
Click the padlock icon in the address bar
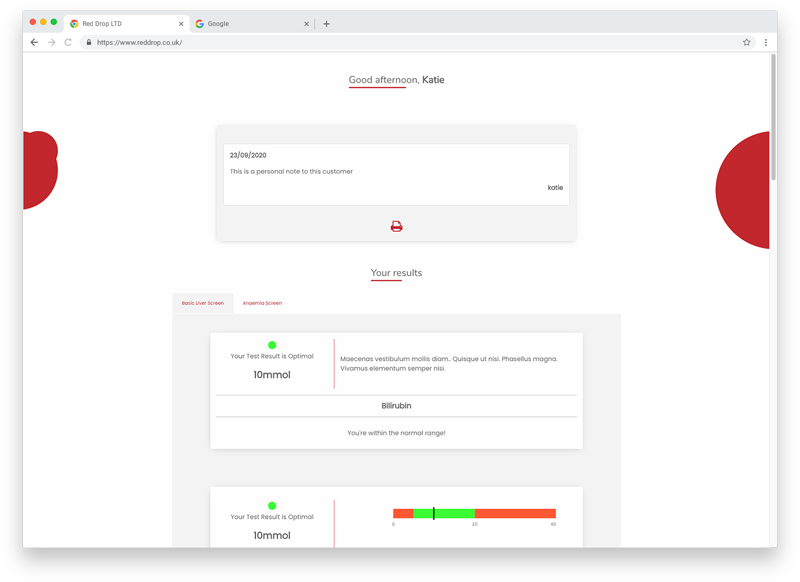coord(89,42)
